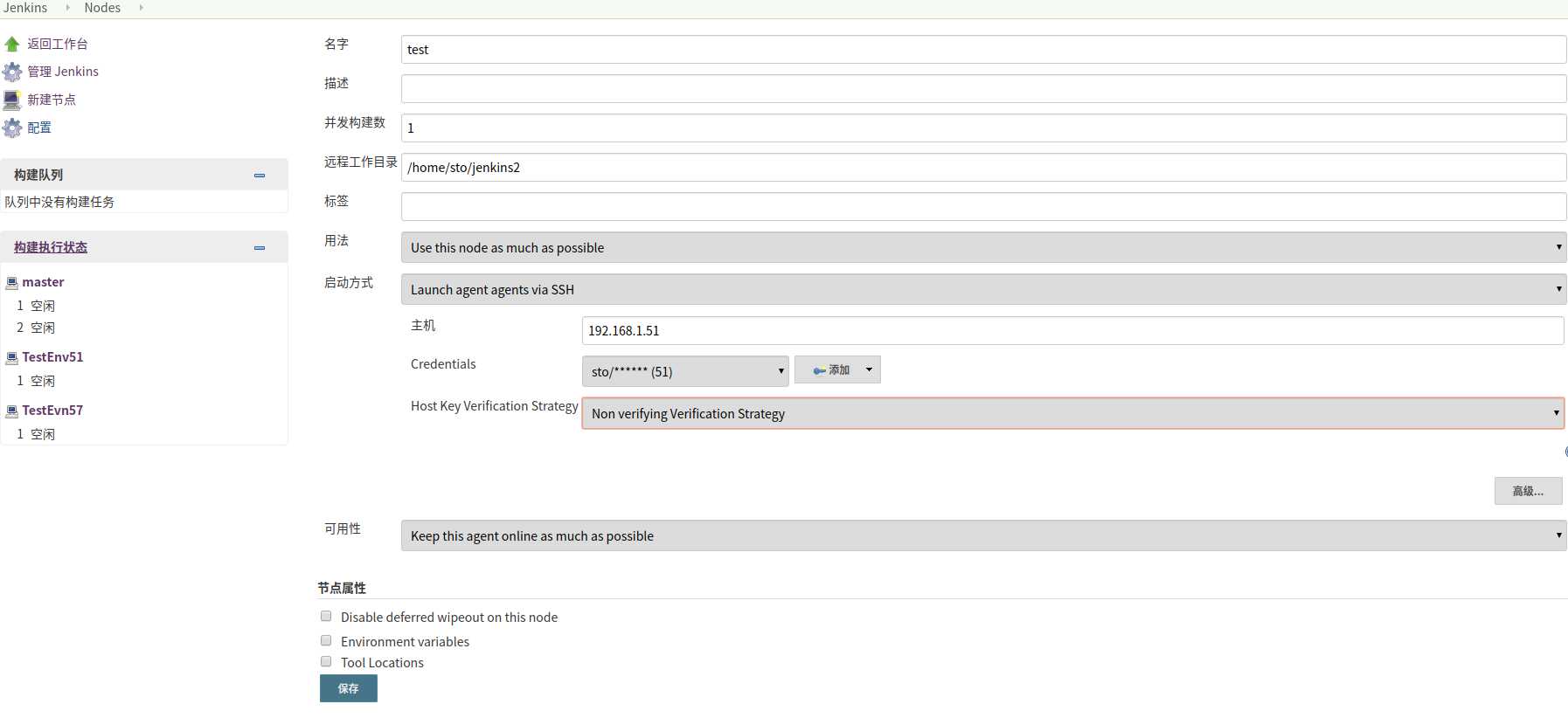Click the Manage Jenkins gear icon
This screenshot has width=1568, height=718.
point(12,72)
